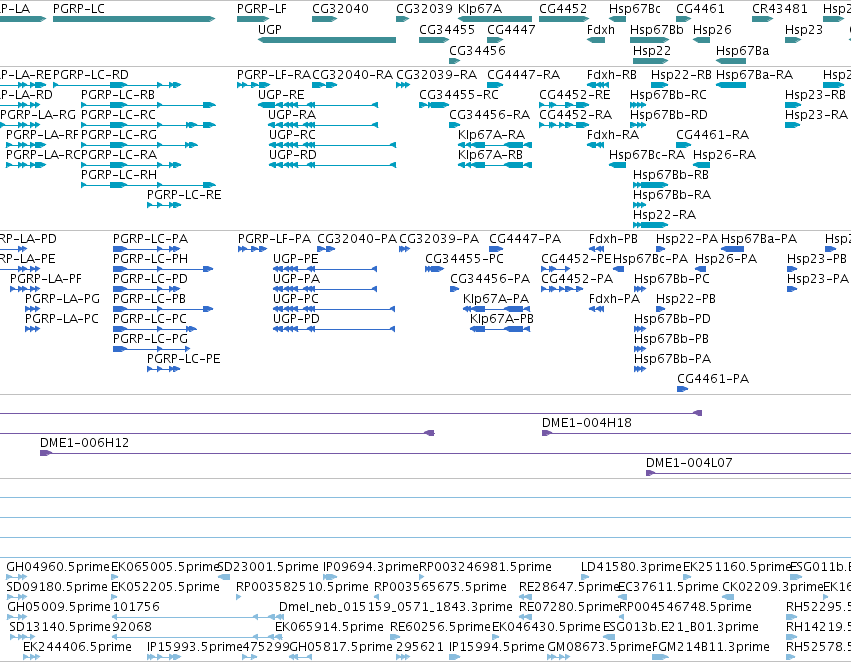The image size is (851, 662).
Task: Click EST GM08673.5prime label
Action: click(599, 647)
